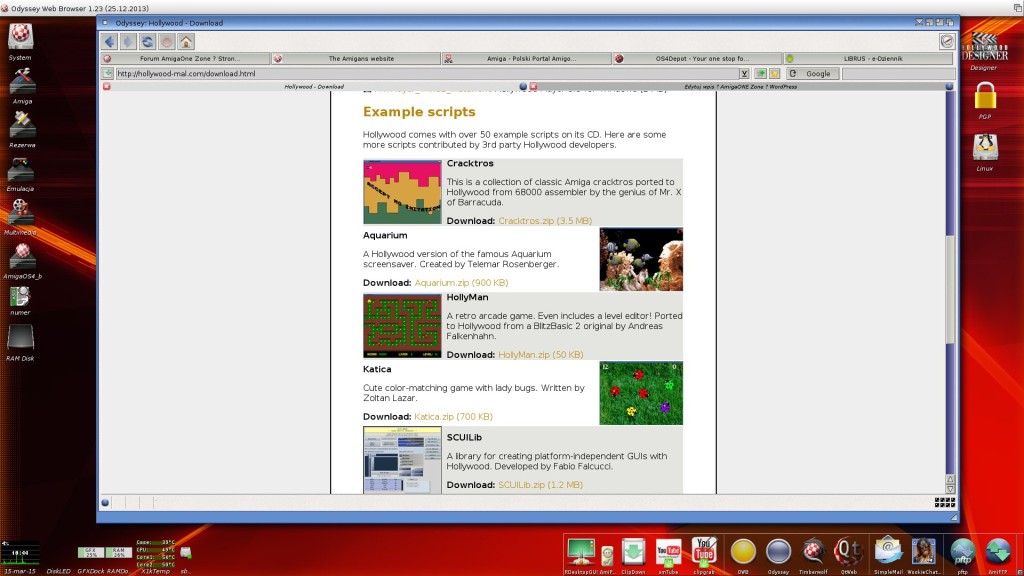Click the scroll down arrow at scrollbar bottom
The image size is (1024, 576).
tap(950, 488)
